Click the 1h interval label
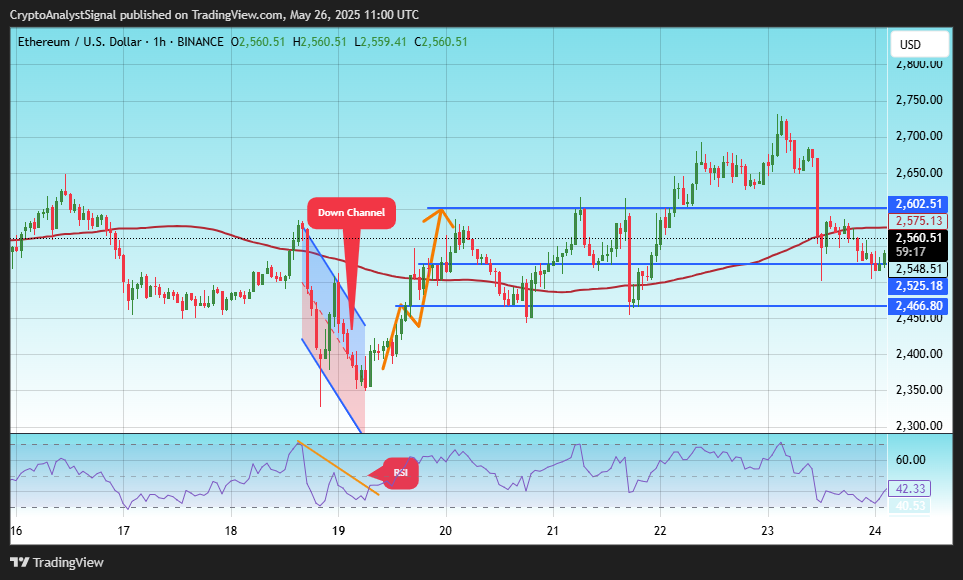The image size is (963, 580). tap(160, 42)
